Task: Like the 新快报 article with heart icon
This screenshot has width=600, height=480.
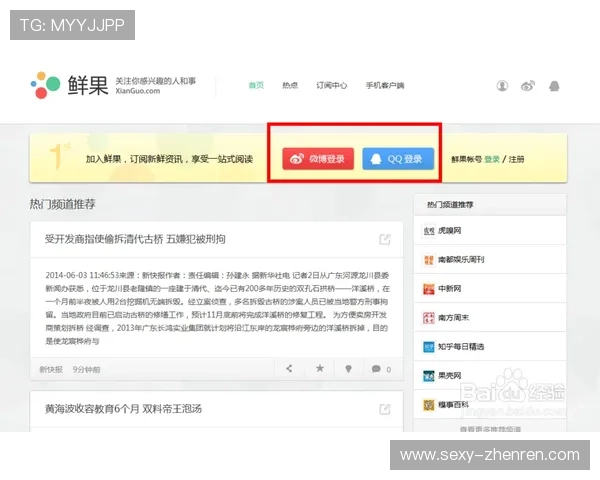Action: coord(348,369)
